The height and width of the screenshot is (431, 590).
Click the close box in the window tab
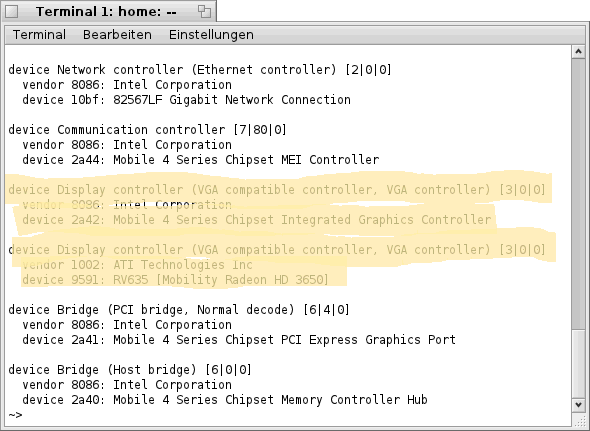click(x=12, y=12)
